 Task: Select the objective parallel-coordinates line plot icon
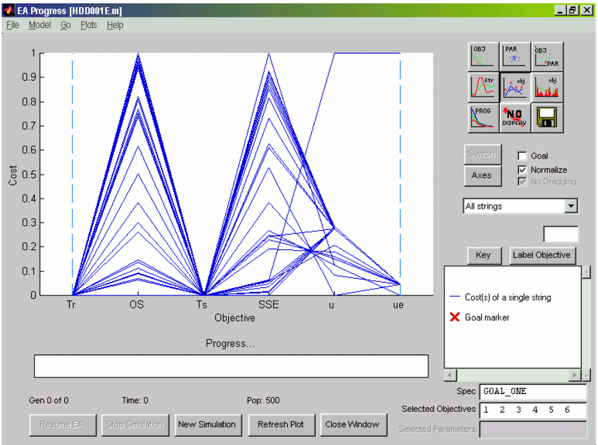click(515, 87)
